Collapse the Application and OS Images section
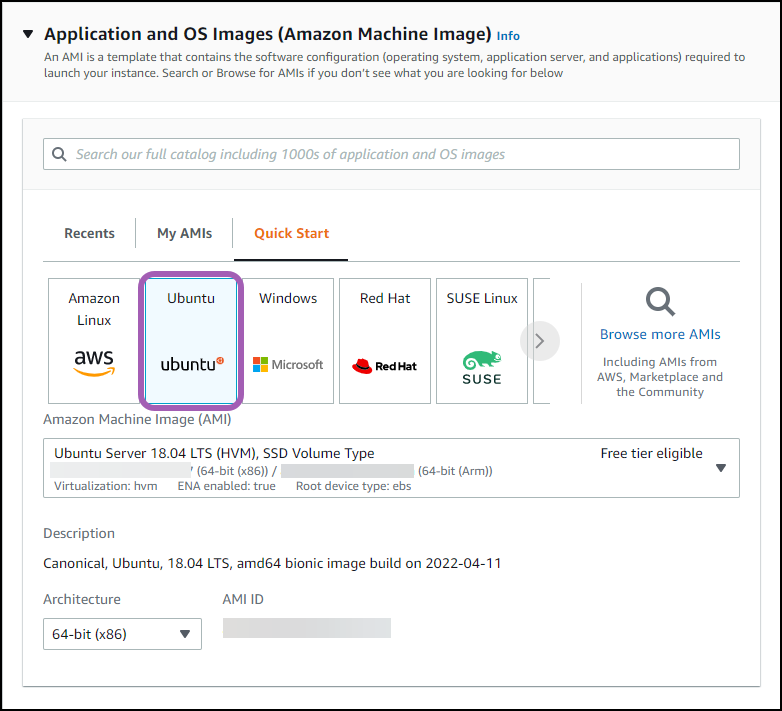The height and width of the screenshot is (711, 782). (x=28, y=34)
